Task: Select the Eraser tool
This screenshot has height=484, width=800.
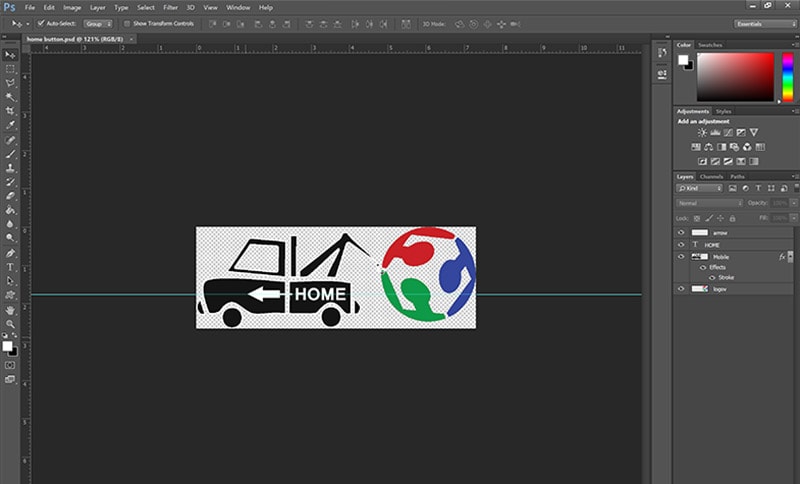Action: click(10, 196)
